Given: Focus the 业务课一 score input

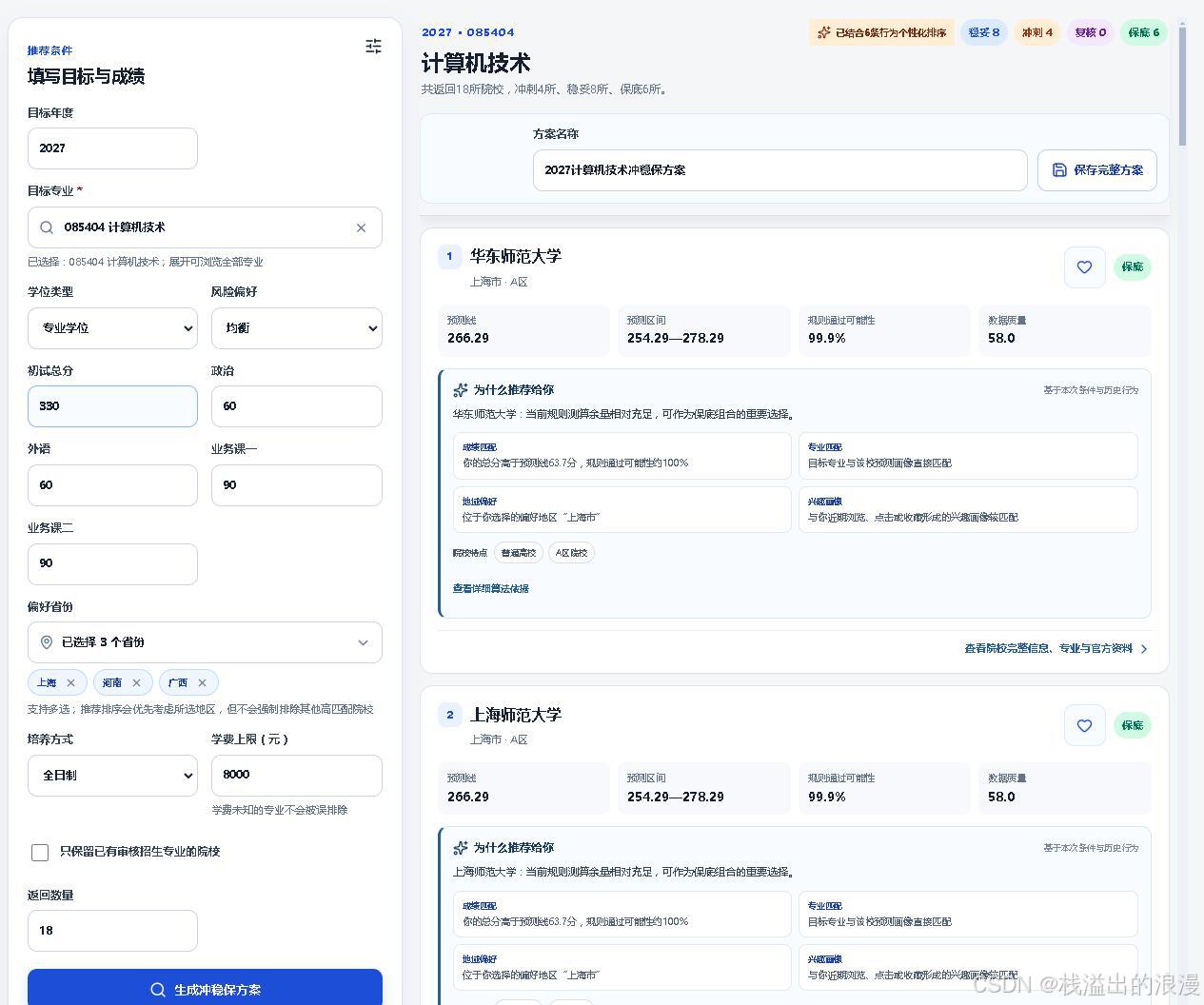Looking at the screenshot, I should point(297,485).
